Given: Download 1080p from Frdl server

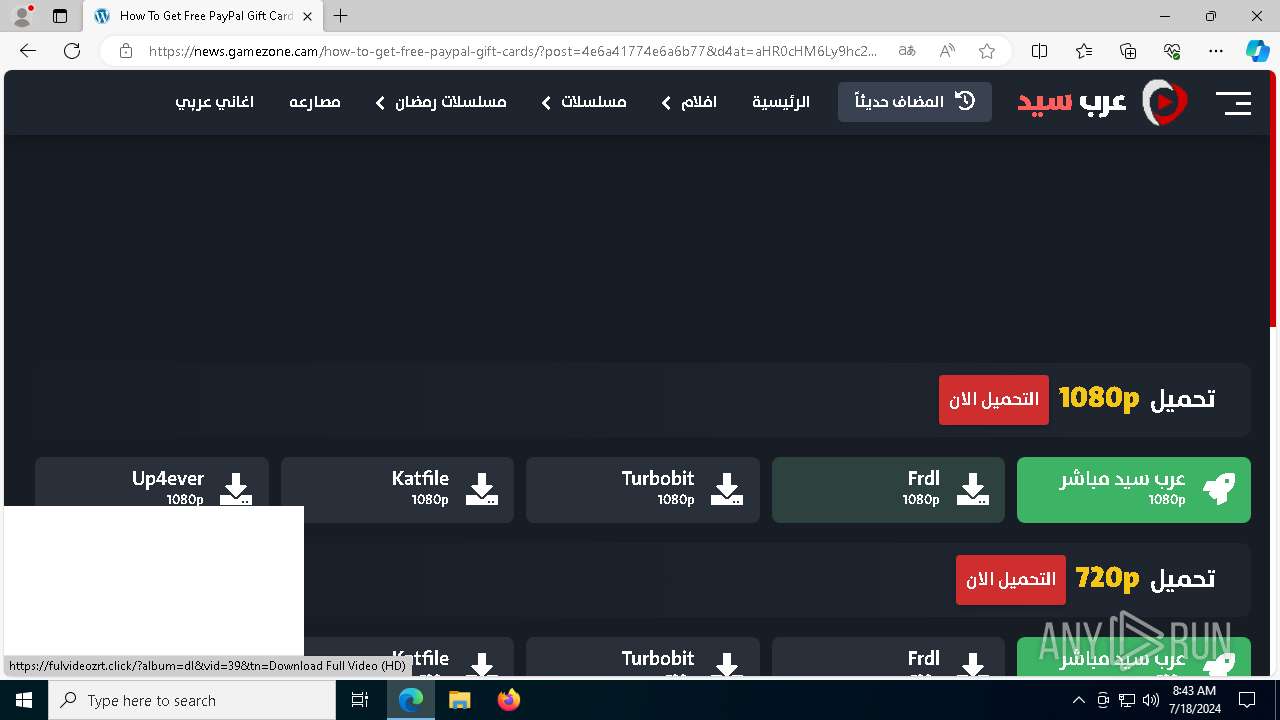Looking at the screenshot, I should [x=888, y=490].
